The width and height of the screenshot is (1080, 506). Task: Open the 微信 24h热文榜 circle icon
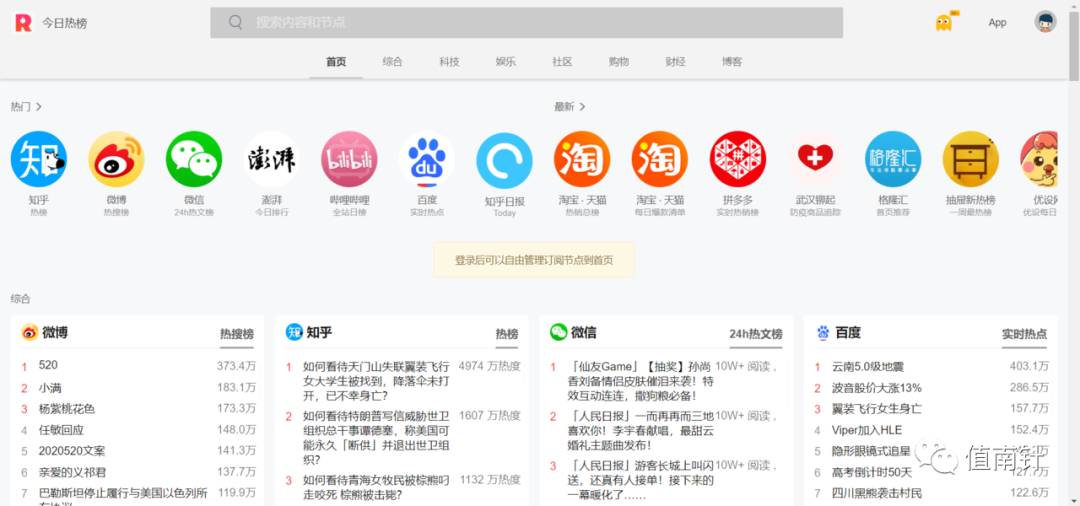pyautogui.click(x=194, y=159)
